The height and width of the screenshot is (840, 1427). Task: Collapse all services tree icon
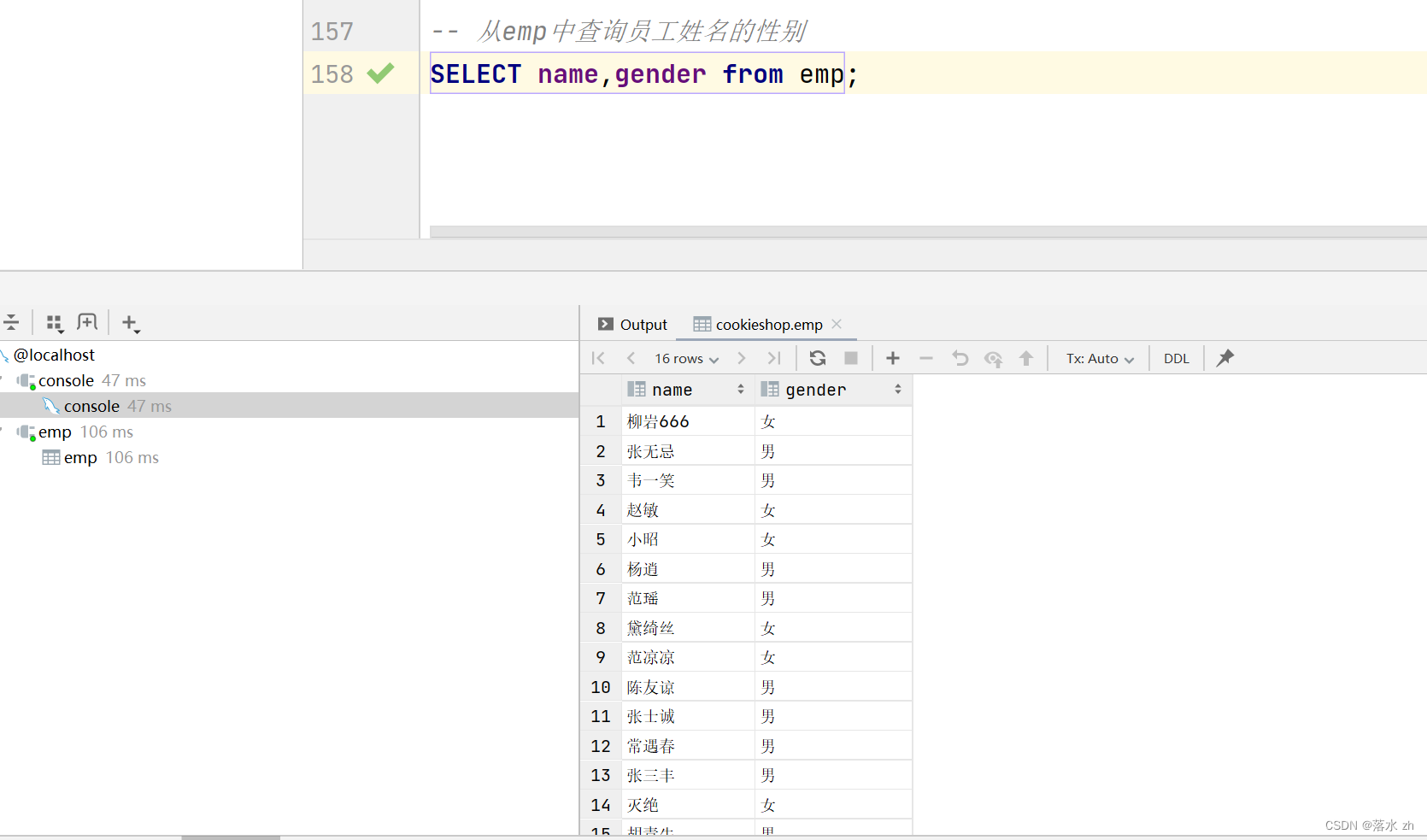tap(11, 322)
